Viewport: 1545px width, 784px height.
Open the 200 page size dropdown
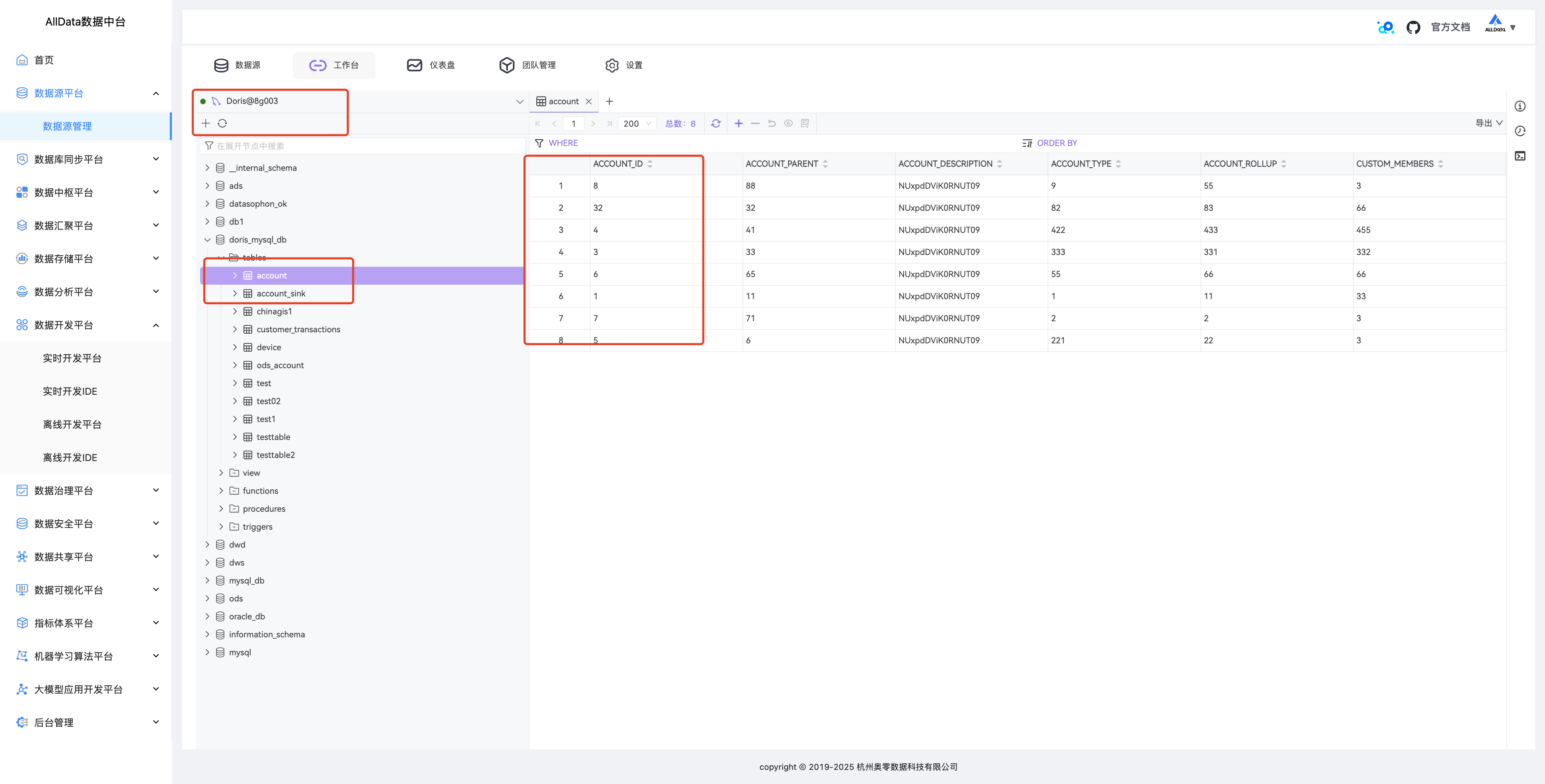click(637, 124)
